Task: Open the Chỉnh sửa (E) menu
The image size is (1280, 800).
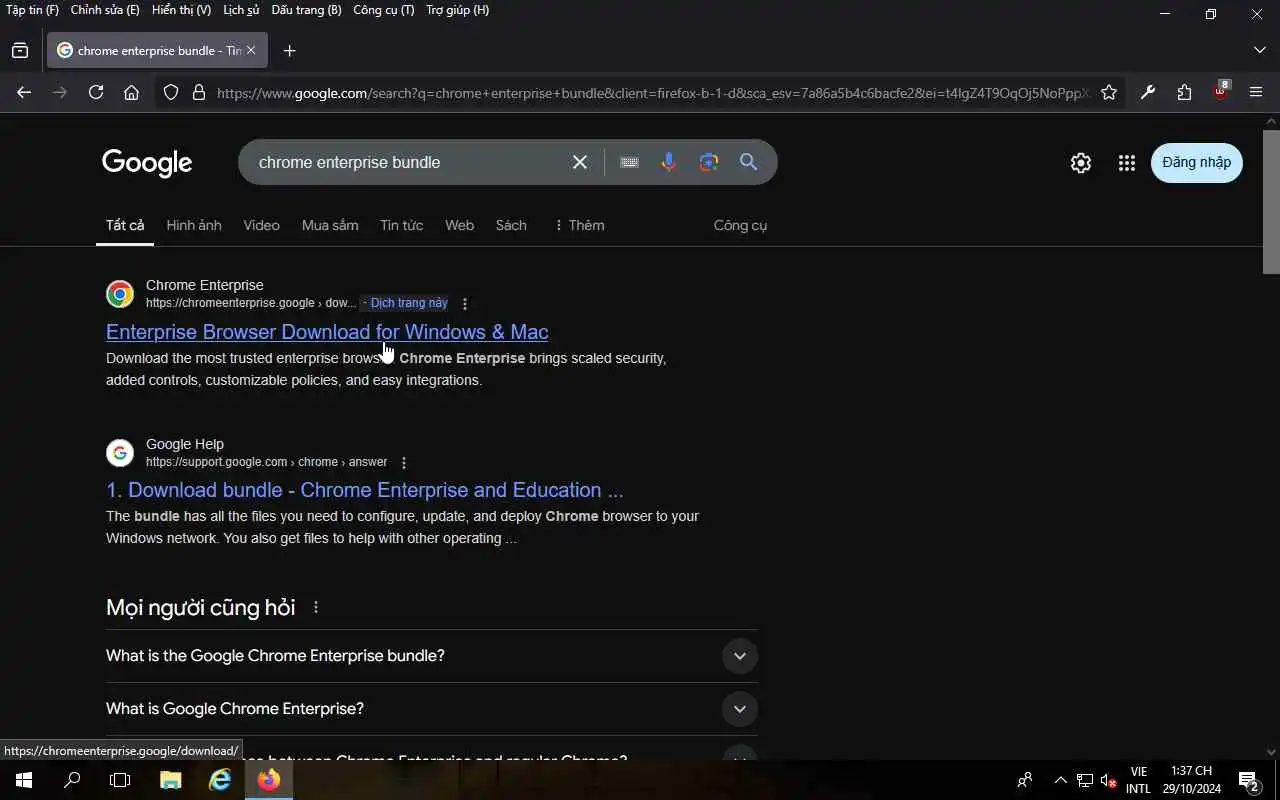Action: (x=105, y=10)
